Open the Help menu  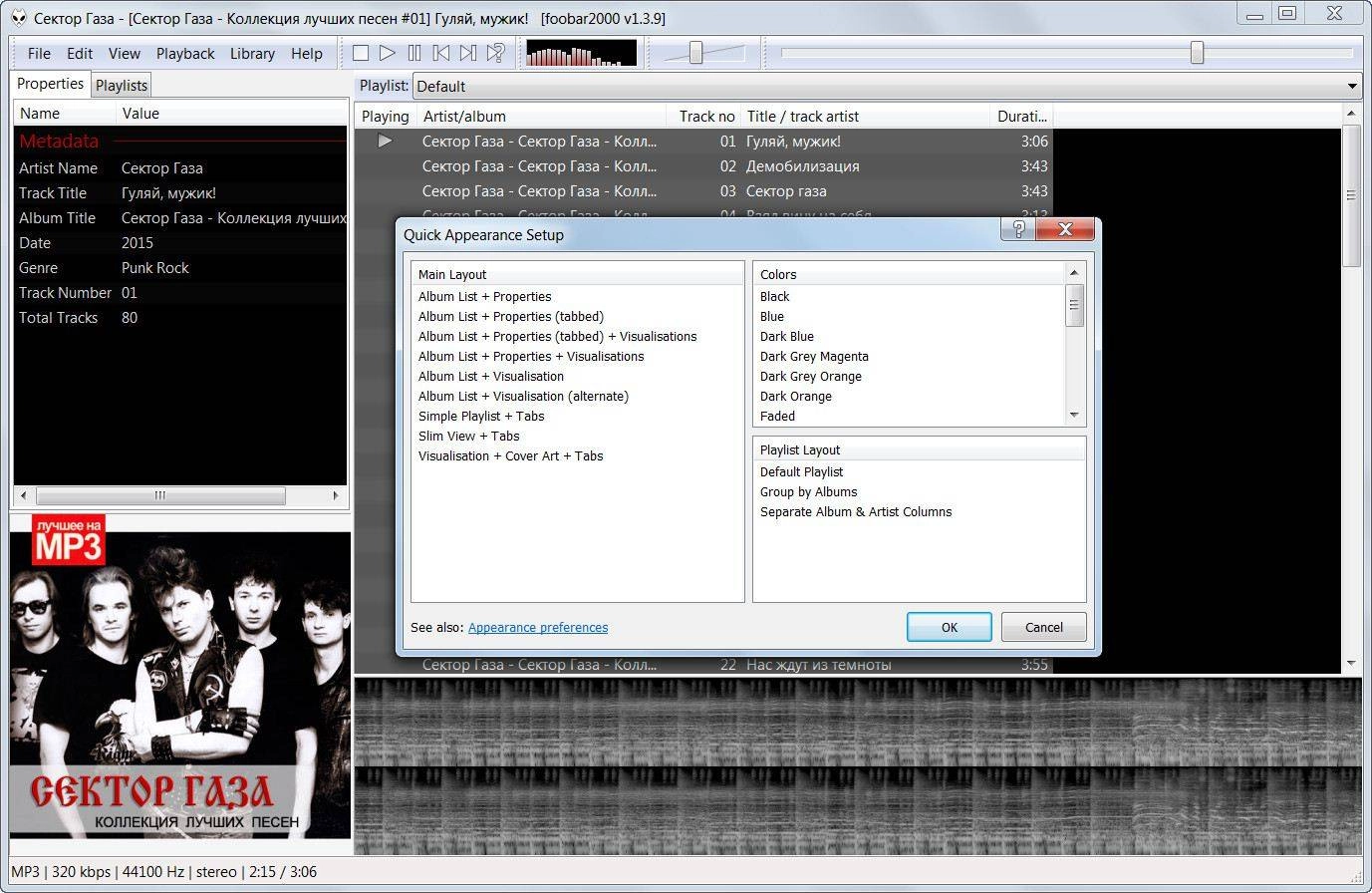(x=307, y=54)
